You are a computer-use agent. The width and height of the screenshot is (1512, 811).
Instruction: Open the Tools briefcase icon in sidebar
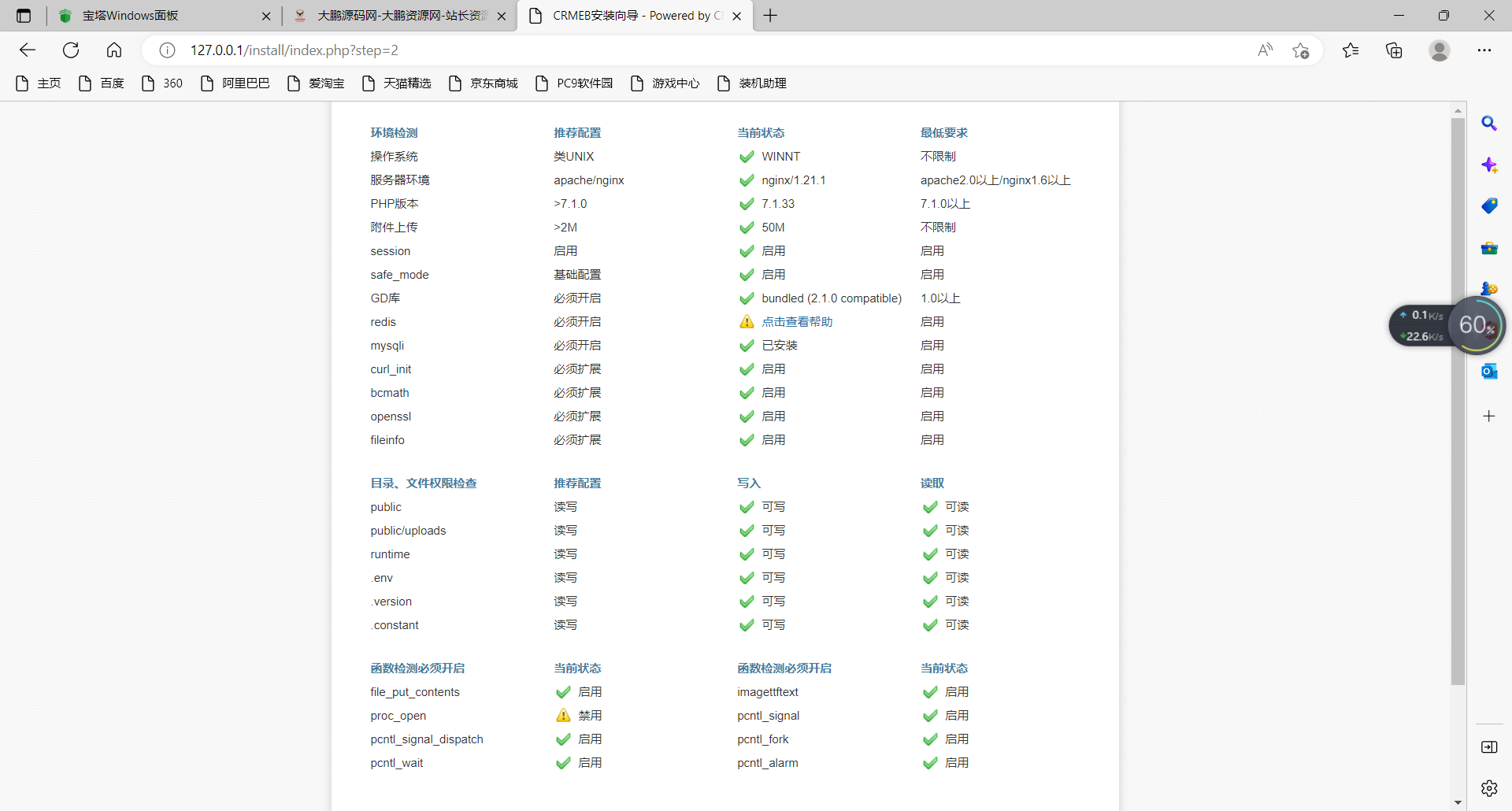1490,248
